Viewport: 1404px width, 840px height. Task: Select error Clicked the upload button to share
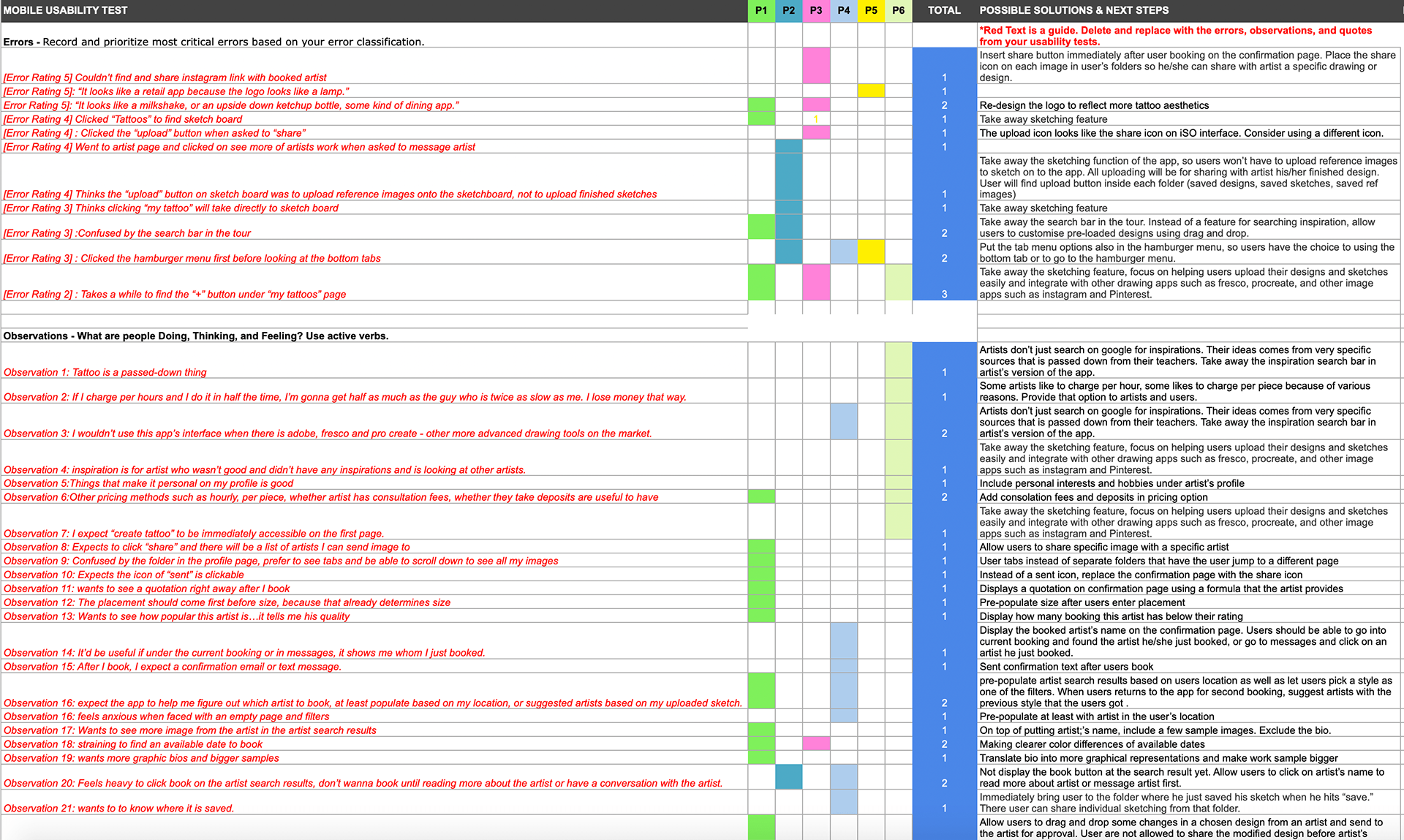click(374, 133)
